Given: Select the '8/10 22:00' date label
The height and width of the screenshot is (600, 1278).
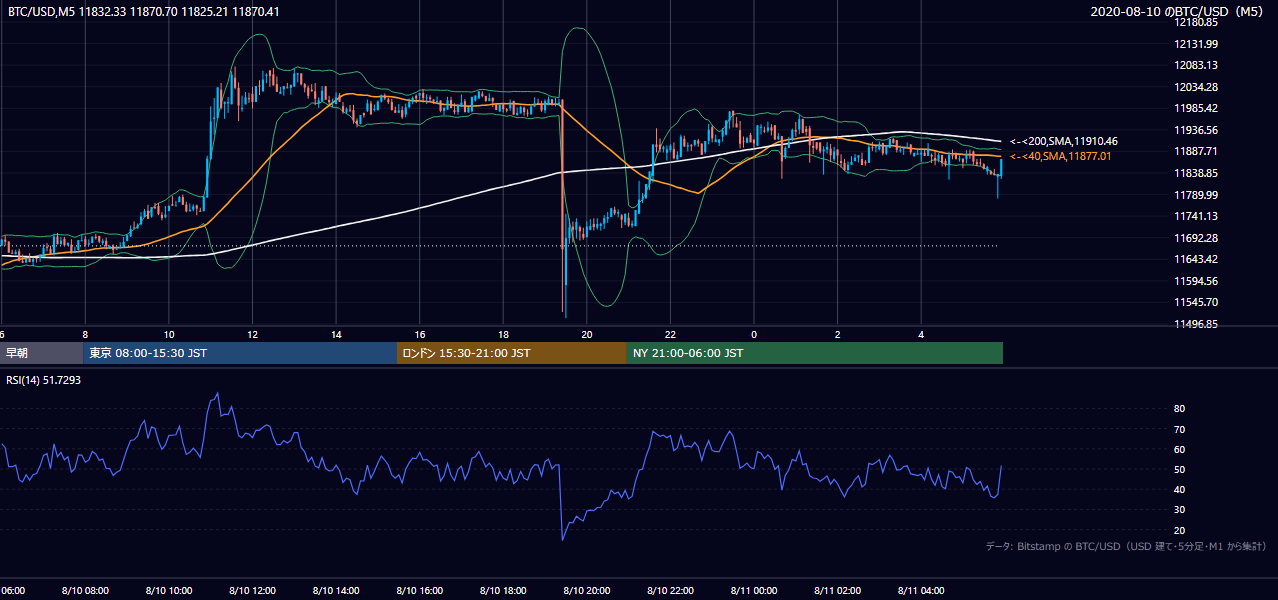Looking at the screenshot, I should [670, 590].
